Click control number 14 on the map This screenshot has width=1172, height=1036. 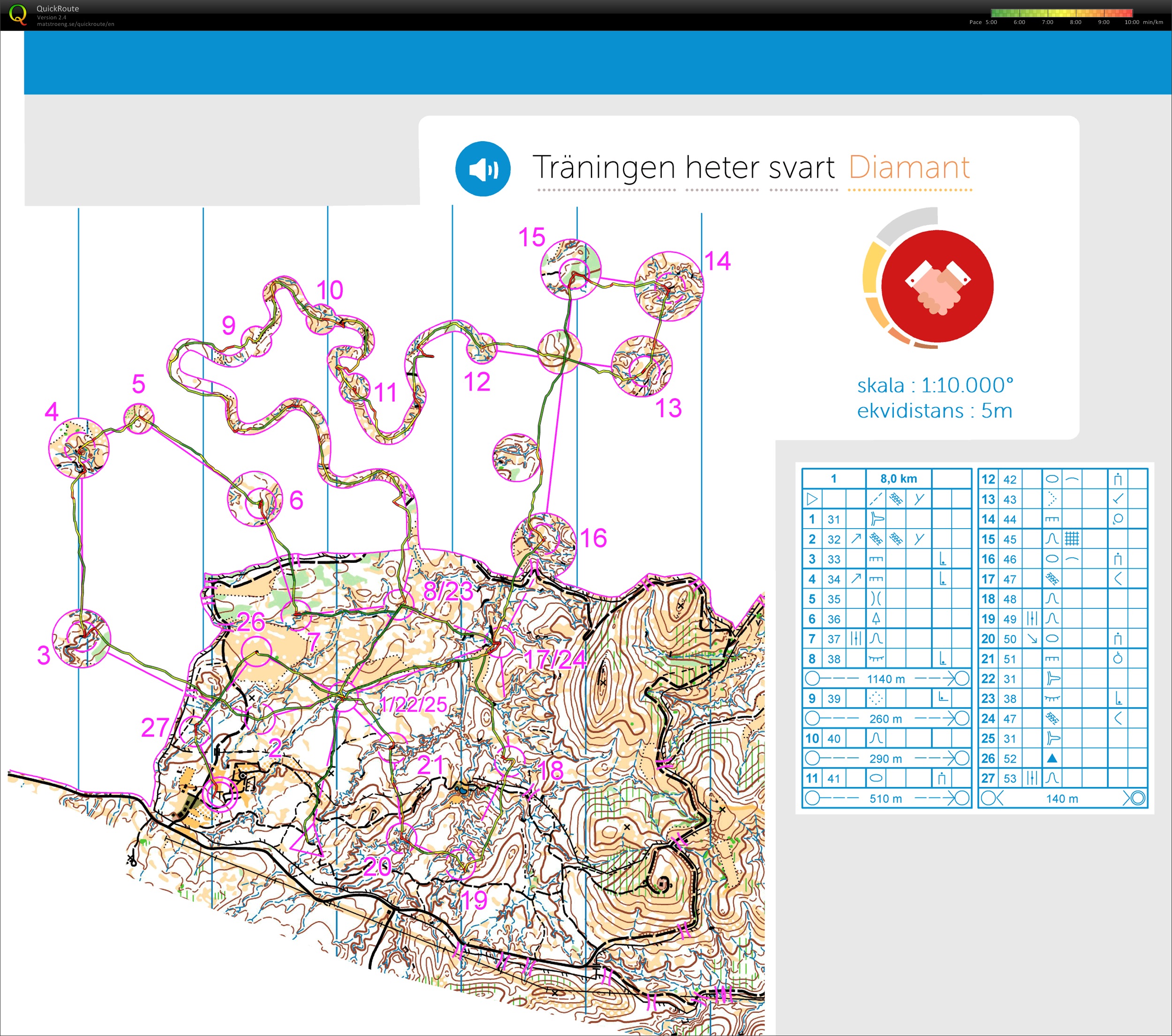[x=717, y=261]
